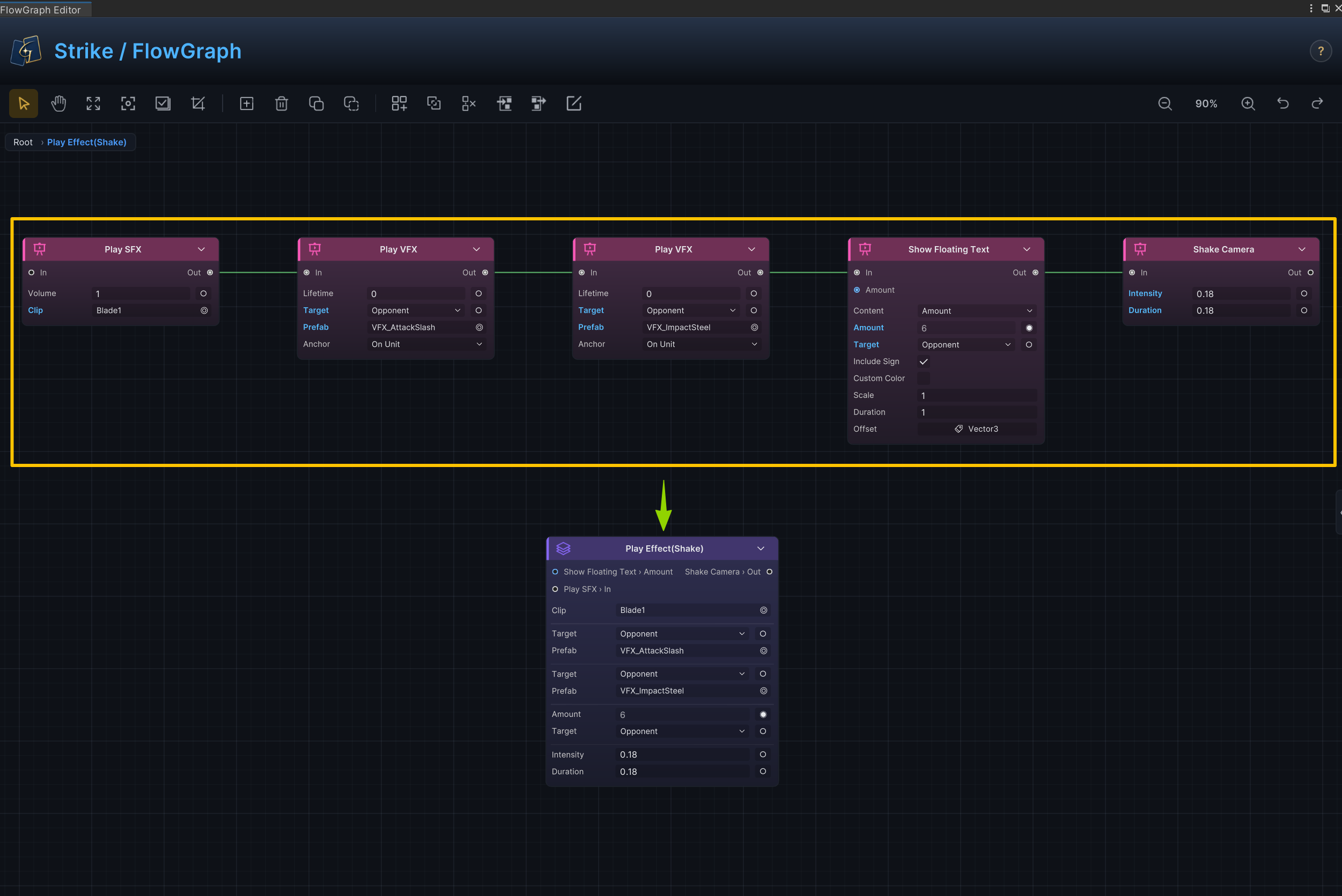Click the add new node plus icon
The height and width of the screenshot is (896, 1342).
pyautogui.click(x=246, y=103)
